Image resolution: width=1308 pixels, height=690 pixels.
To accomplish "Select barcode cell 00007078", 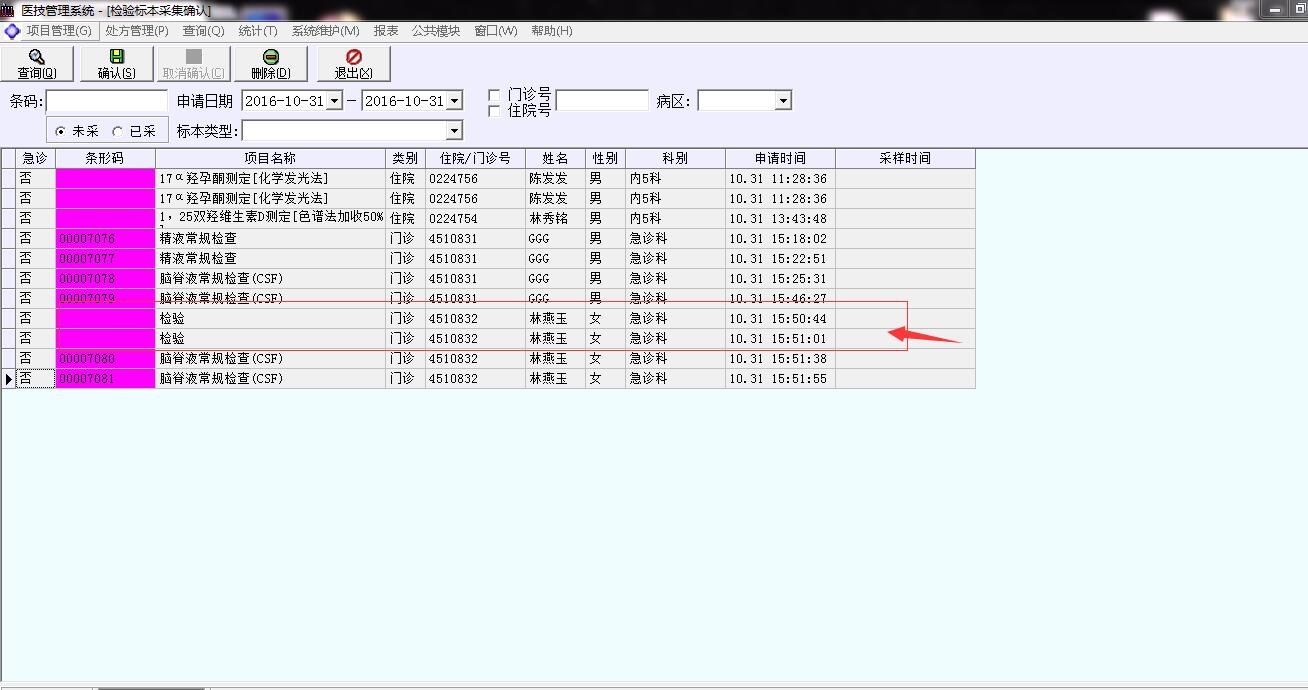I will coord(105,279).
